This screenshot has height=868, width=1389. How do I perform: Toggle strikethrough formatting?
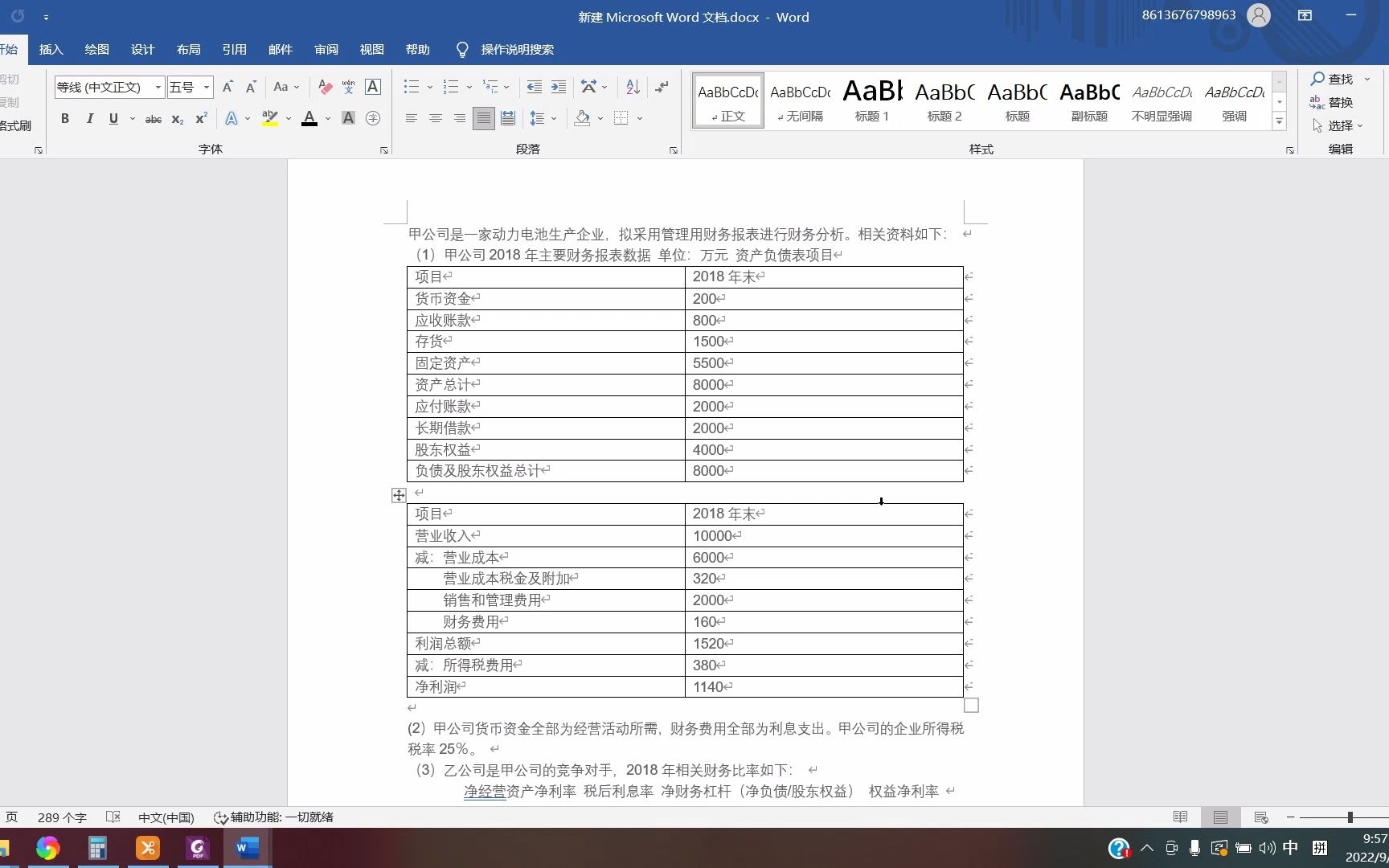click(x=153, y=118)
